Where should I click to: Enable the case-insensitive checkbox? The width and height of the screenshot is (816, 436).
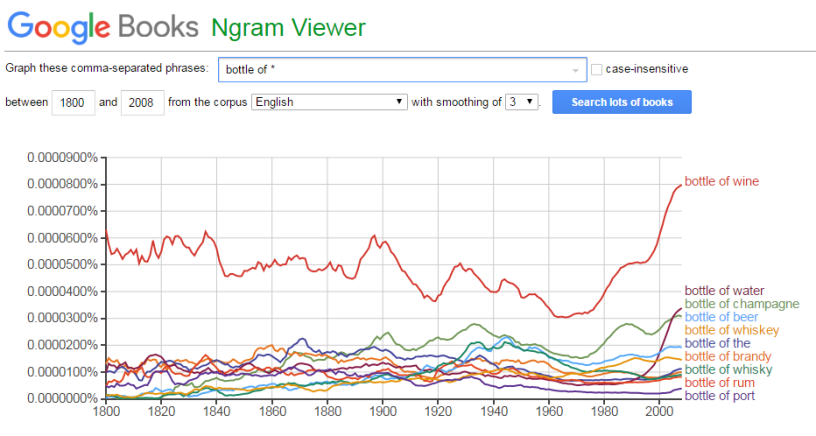(x=597, y=69)
